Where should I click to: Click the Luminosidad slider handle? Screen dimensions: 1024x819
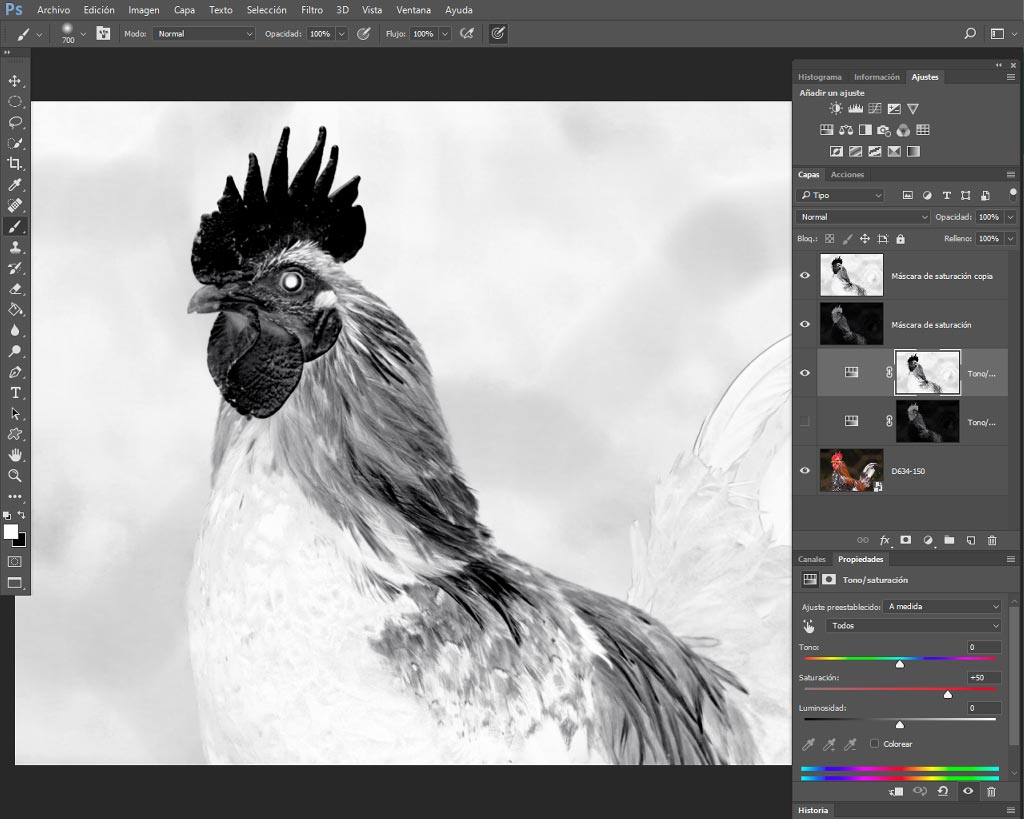click(x=900, y=724)
